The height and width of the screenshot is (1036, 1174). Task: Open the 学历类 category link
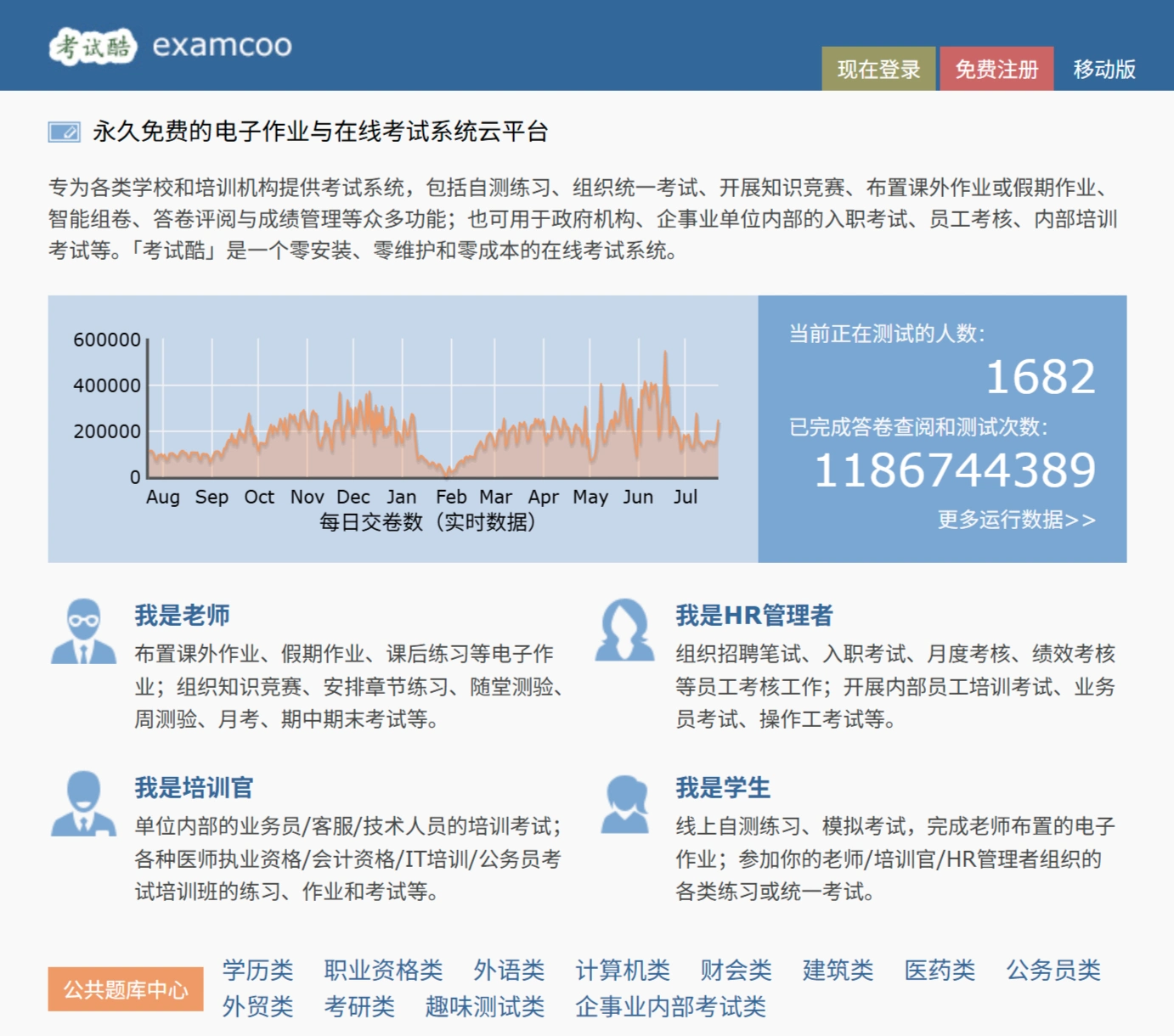click(x=258, y=971)
